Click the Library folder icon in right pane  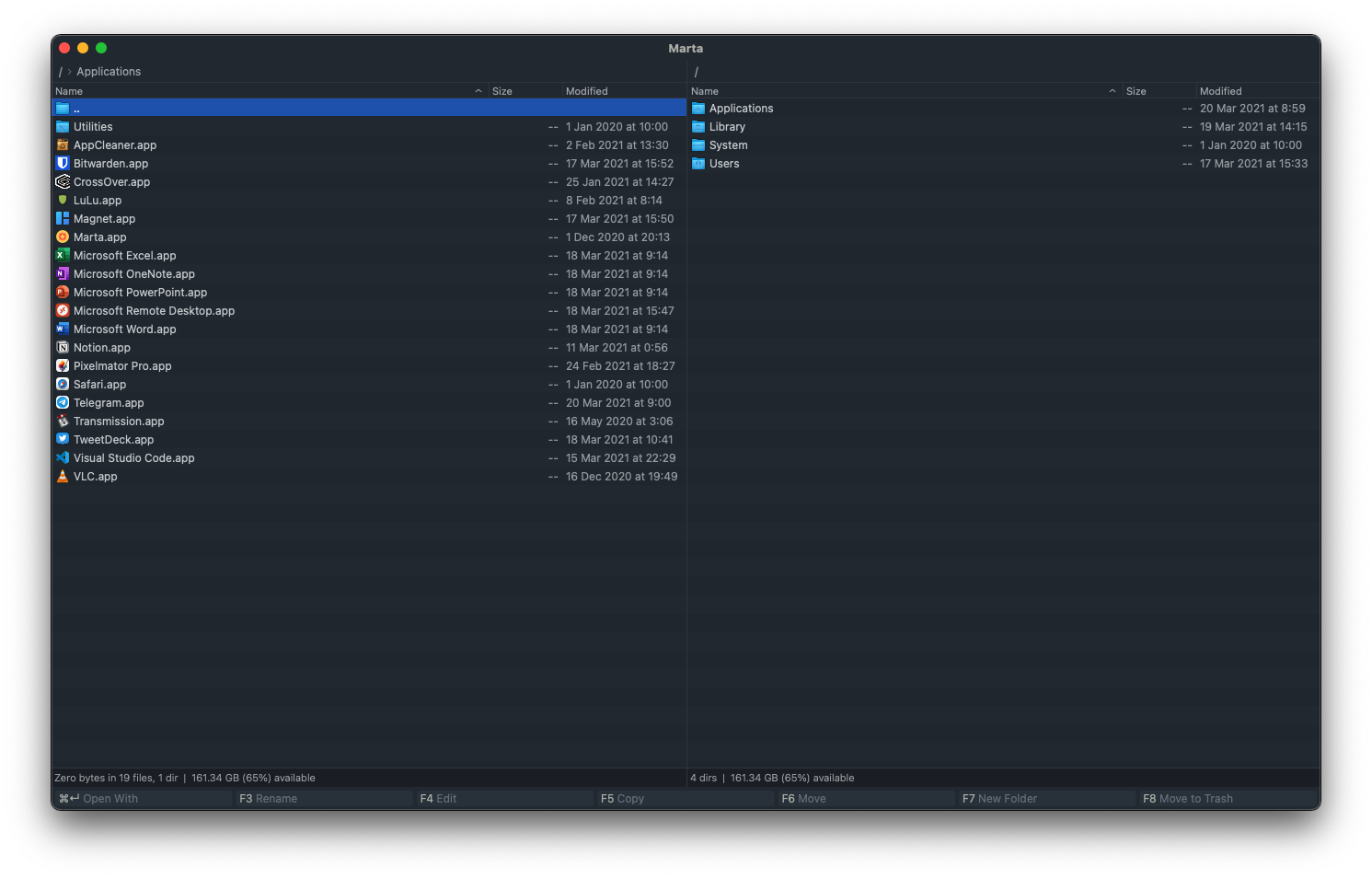tap(698, 127)
